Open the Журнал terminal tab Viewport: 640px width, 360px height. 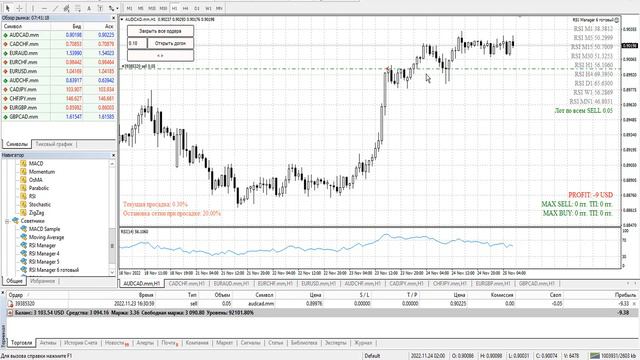coord(363,343)
